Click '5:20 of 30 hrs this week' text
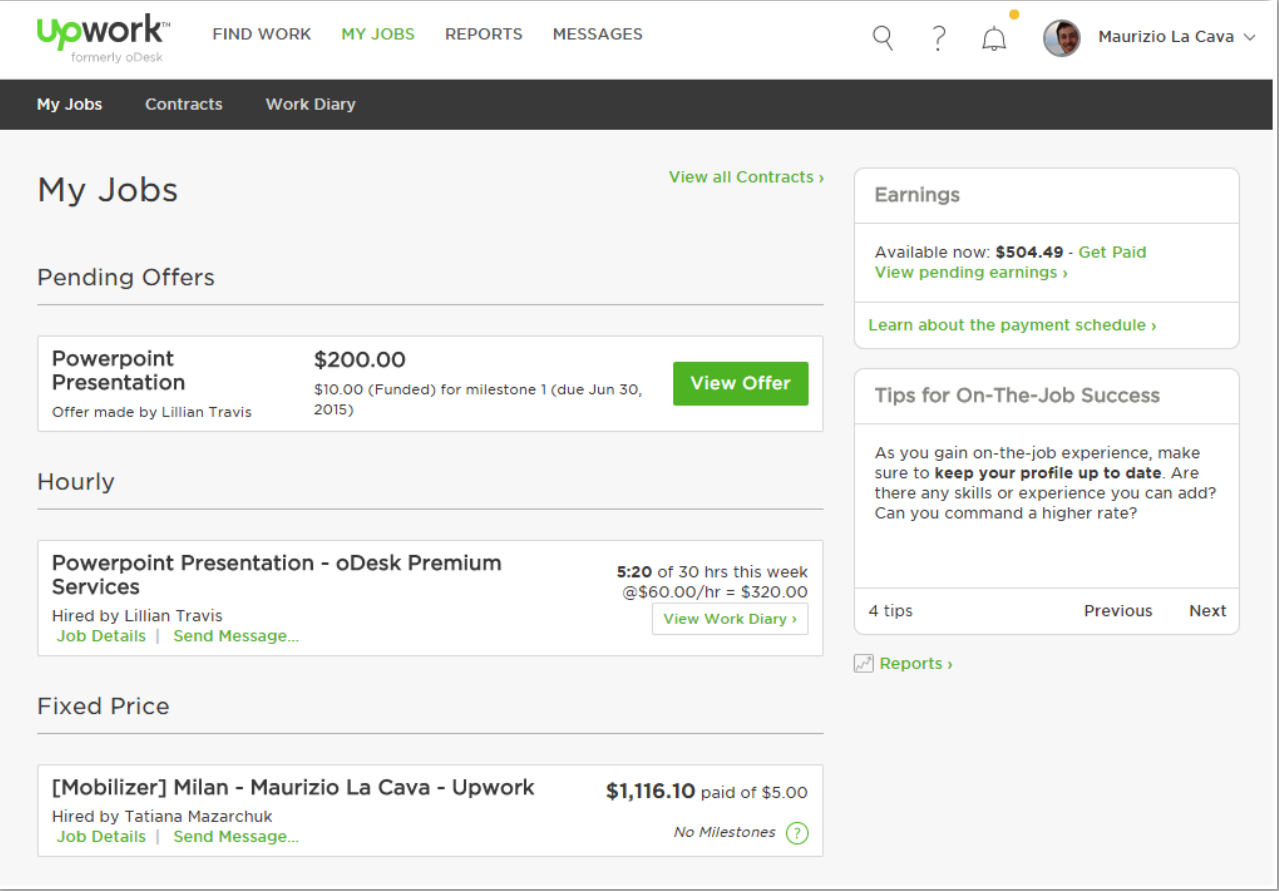This screenshot has height=891, width=1279. click(712, 572)
